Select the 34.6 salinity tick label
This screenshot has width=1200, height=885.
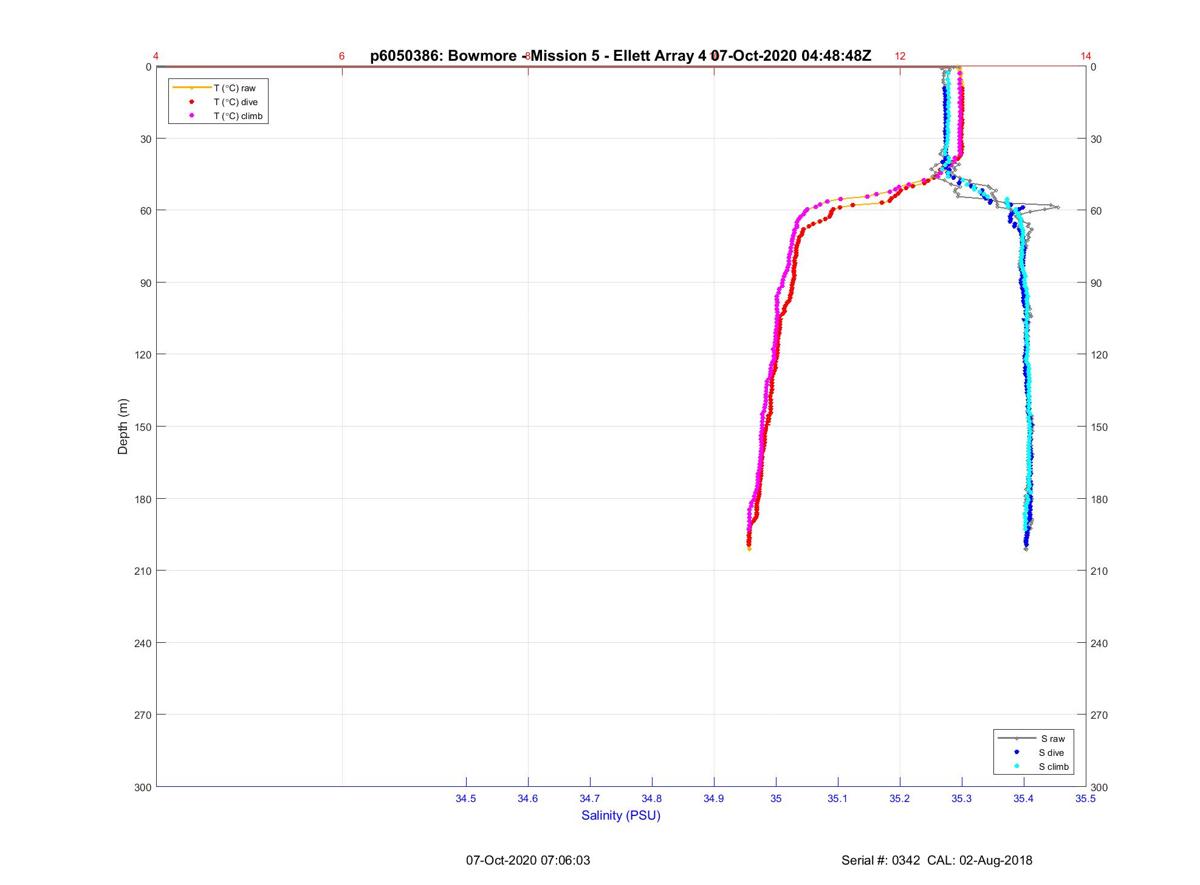pos(528,799)
